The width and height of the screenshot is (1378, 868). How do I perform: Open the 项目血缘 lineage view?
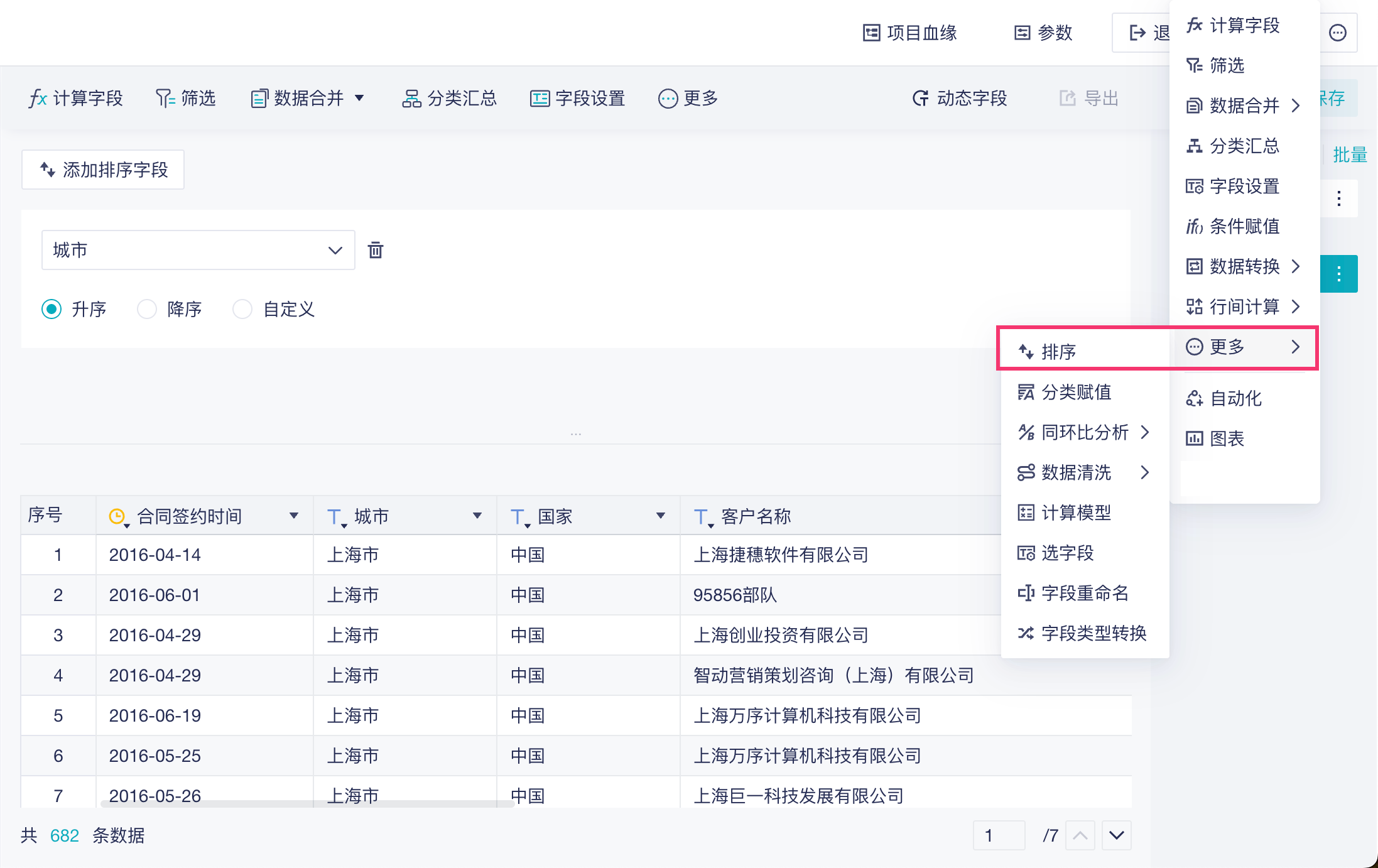pos(910,33)
